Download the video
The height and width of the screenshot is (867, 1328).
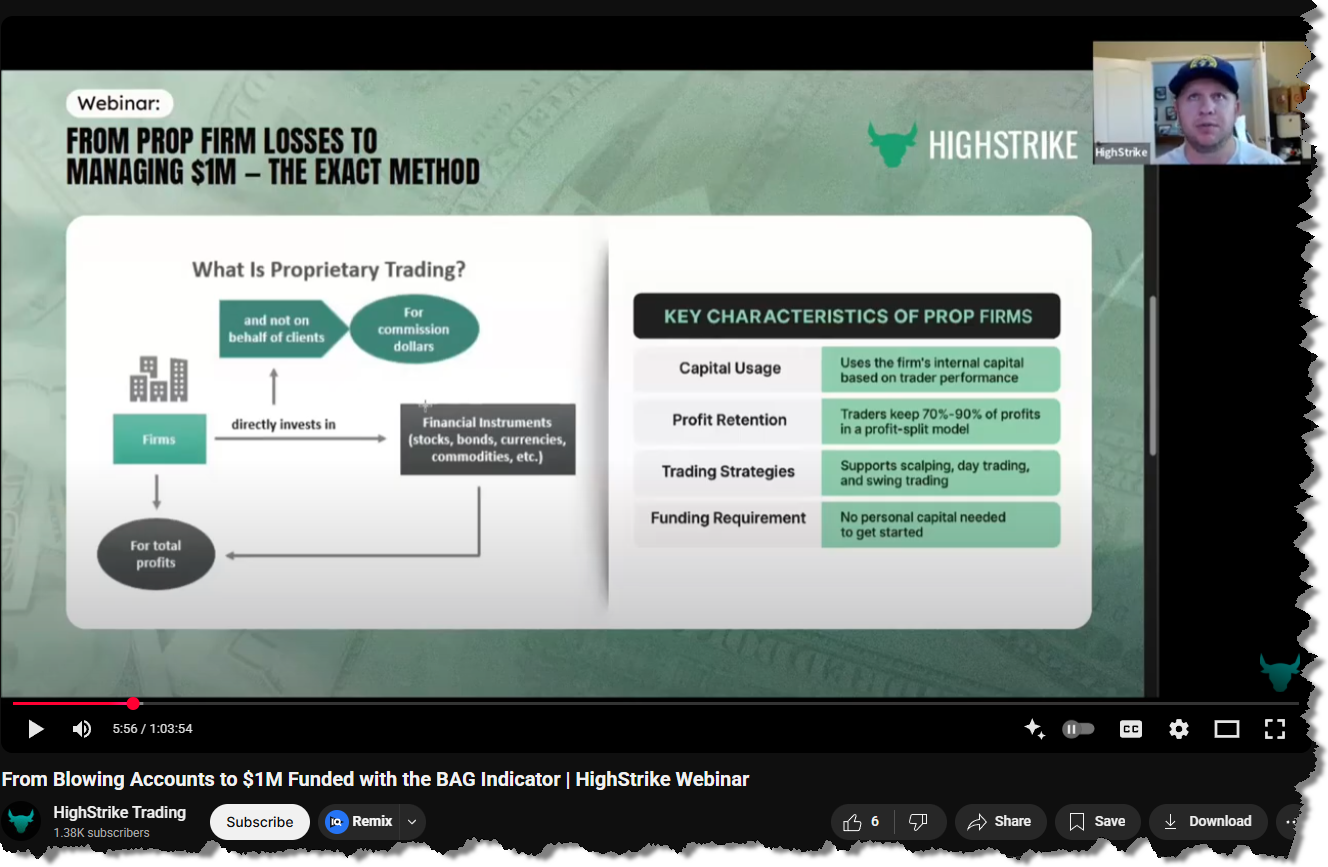(1208, 822)
